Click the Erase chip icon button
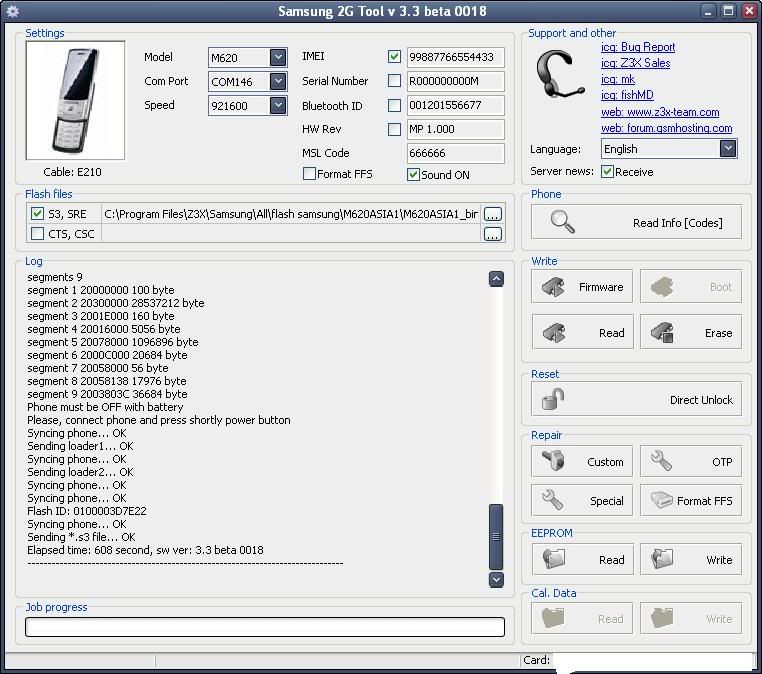The width and height of the screenshot is (762, 674). point(691,332)
